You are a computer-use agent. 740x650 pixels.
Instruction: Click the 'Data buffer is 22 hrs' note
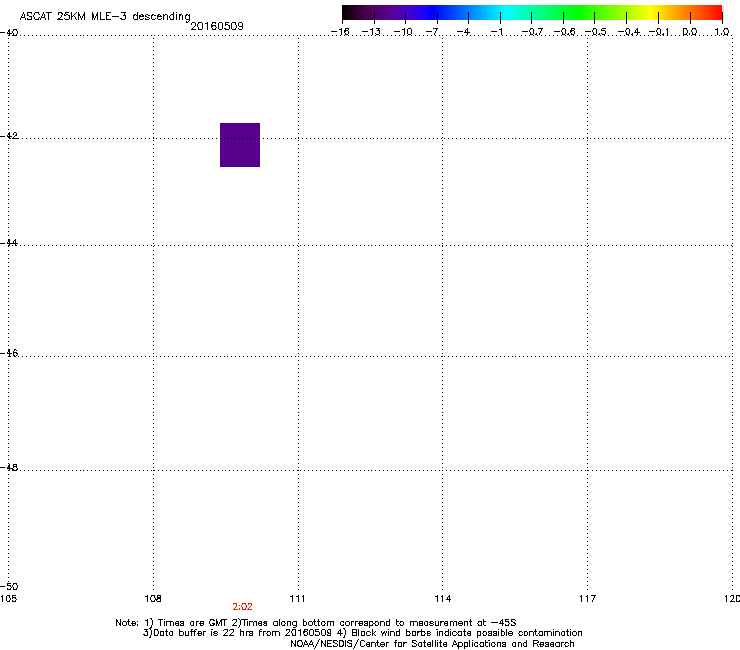coord(362,633)
